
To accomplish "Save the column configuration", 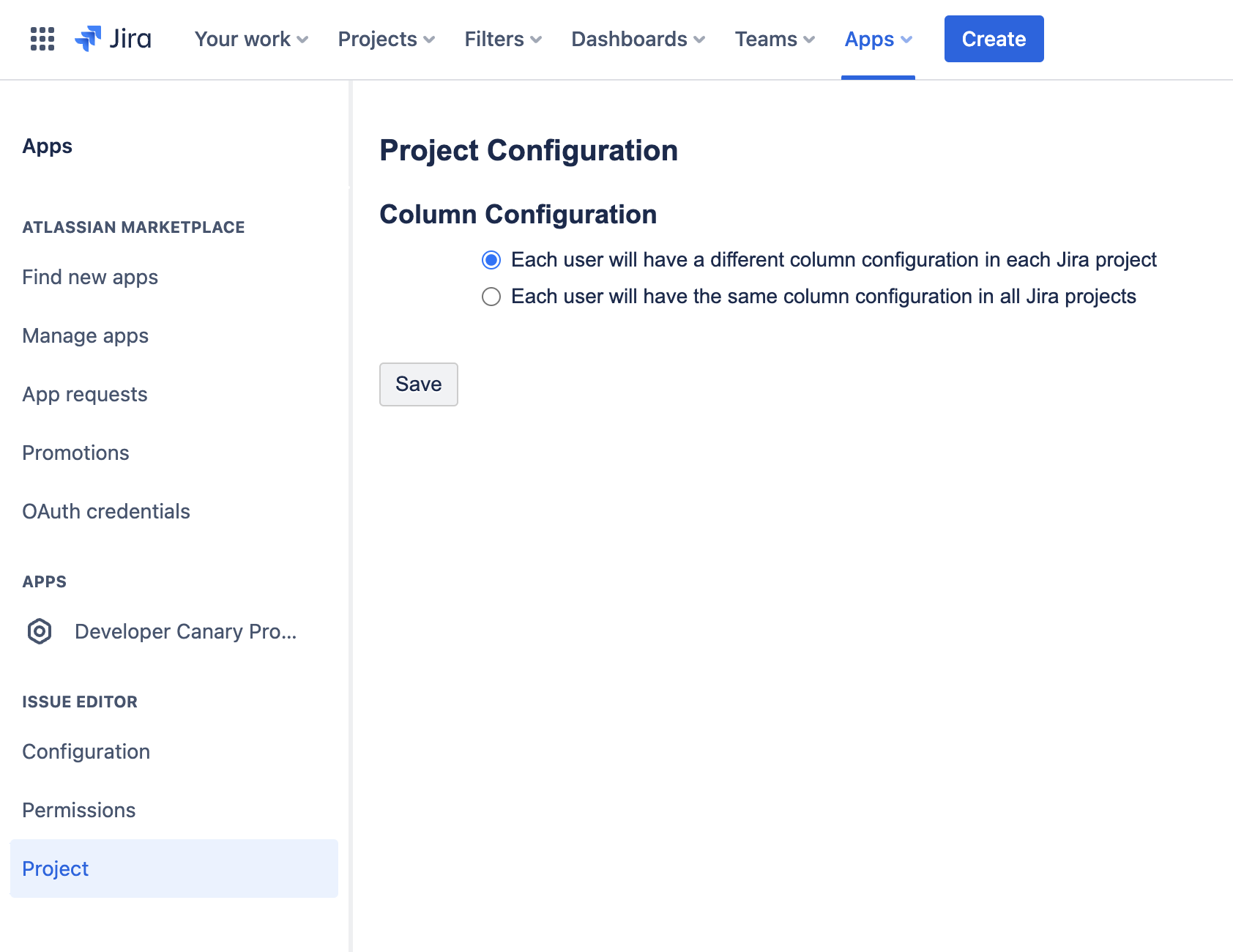I will tap(418, 384).
